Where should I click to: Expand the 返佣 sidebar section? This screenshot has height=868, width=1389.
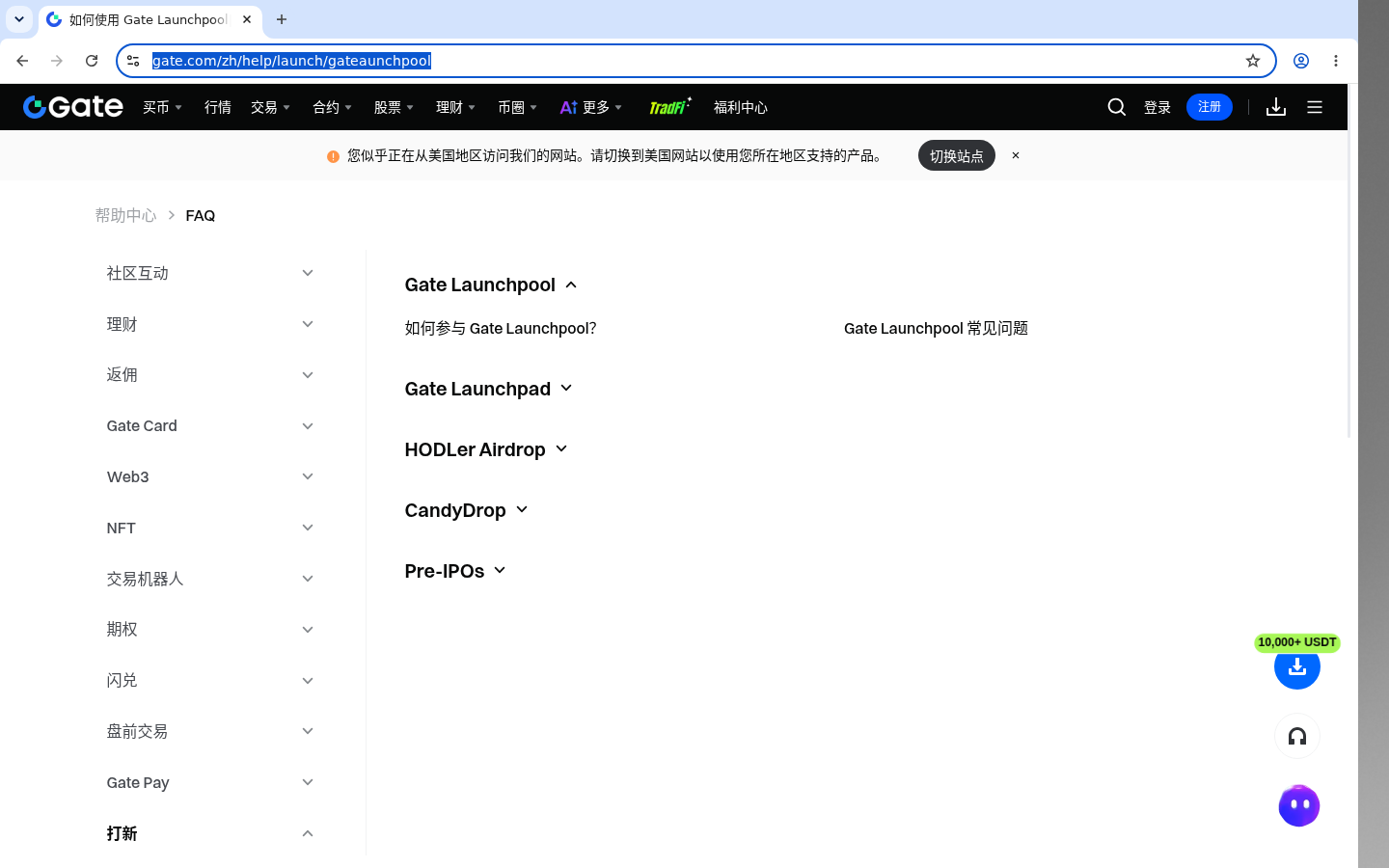tap(210, 375)
